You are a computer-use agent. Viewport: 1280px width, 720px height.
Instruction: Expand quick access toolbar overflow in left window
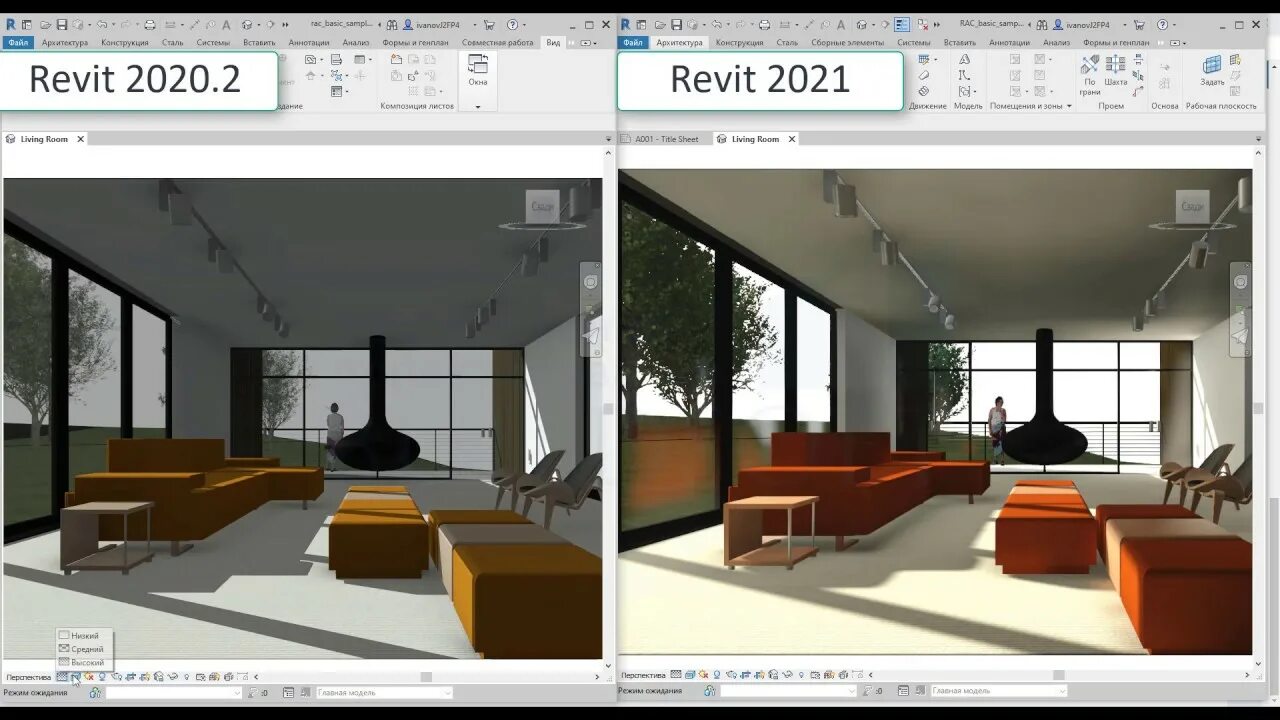(285, 25)
